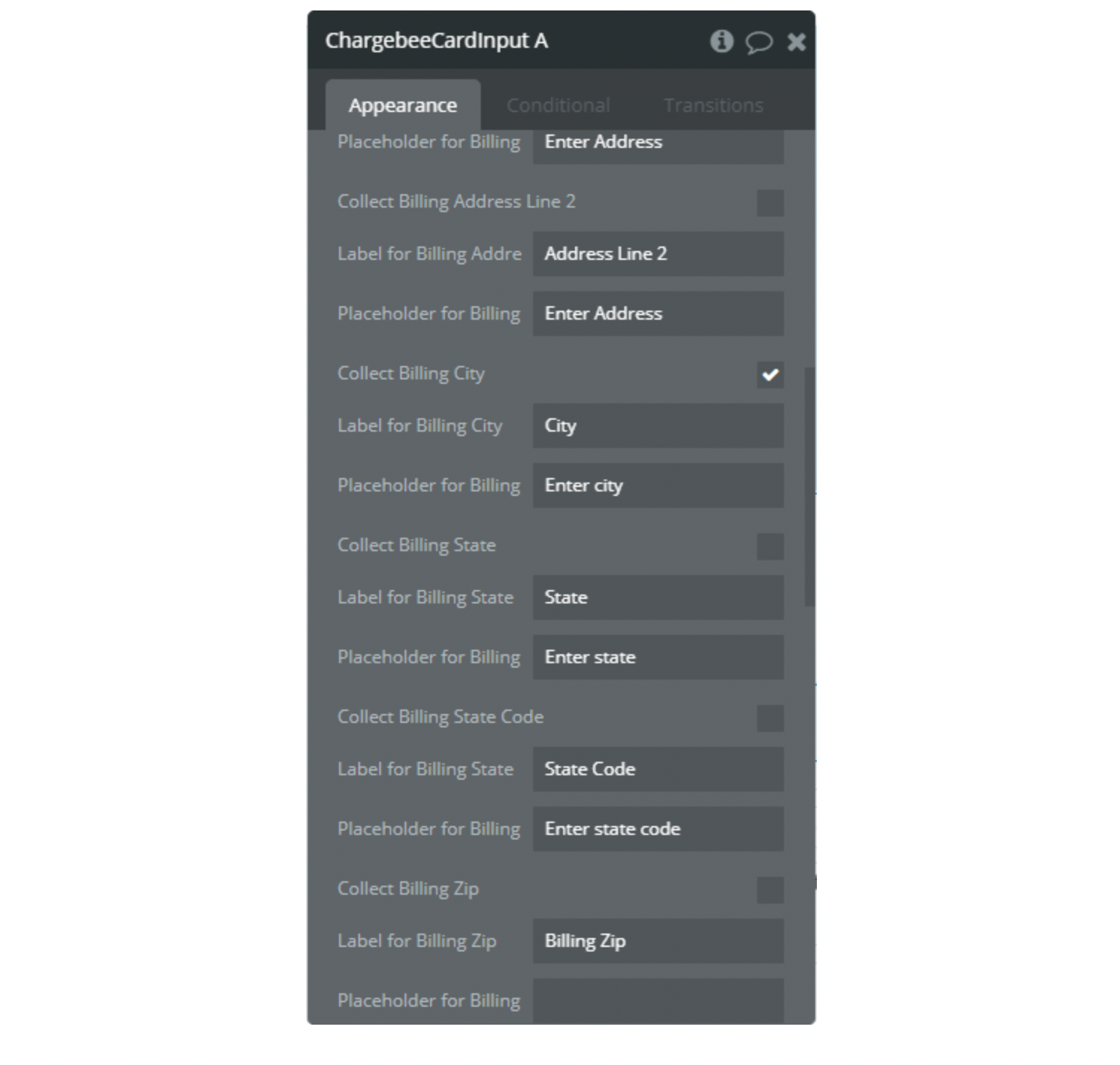Switch to the Transitions tab
The image size is (1120, 1065).
[713, 105]
